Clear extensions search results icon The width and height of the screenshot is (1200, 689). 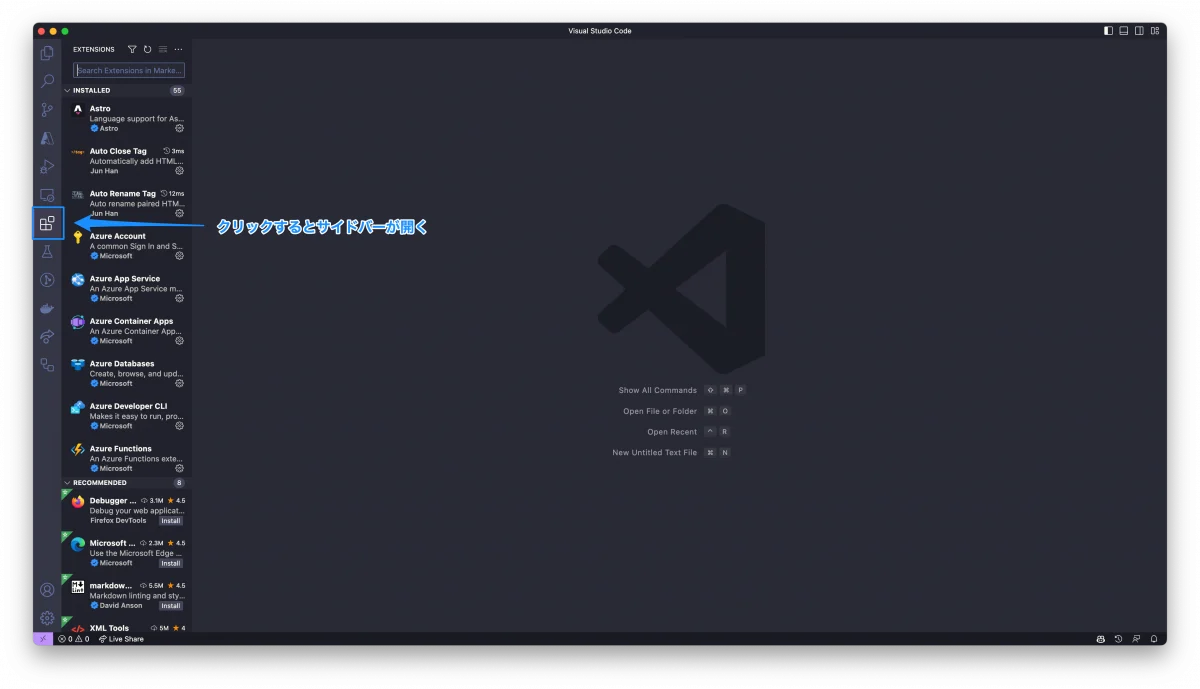(163, 49)
